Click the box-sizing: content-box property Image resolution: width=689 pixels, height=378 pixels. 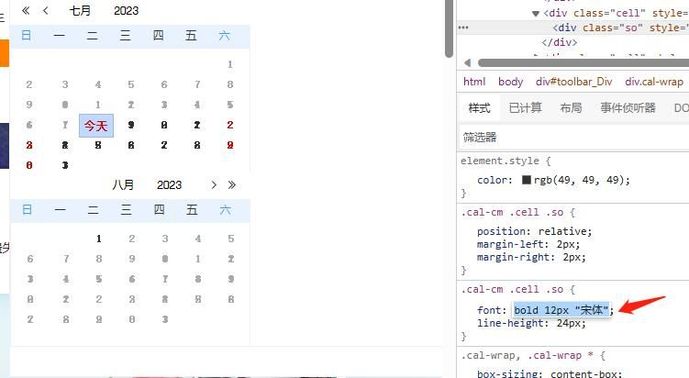550,374
